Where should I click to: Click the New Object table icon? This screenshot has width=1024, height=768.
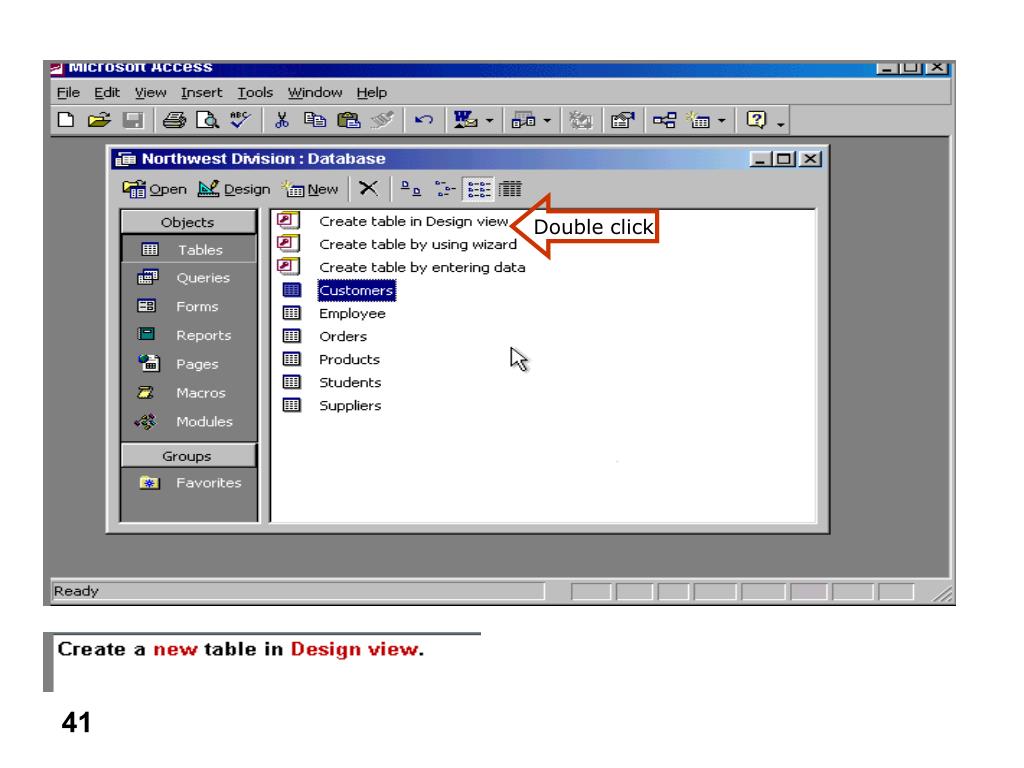[x=698, y=120]
